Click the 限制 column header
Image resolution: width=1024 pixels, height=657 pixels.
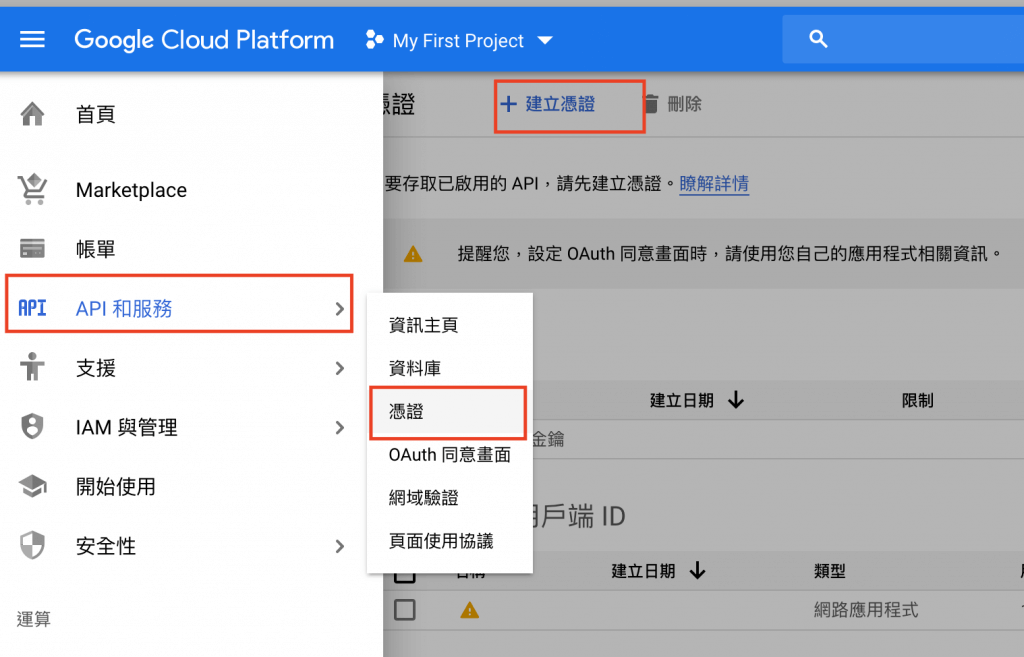(x=917, y=400)
